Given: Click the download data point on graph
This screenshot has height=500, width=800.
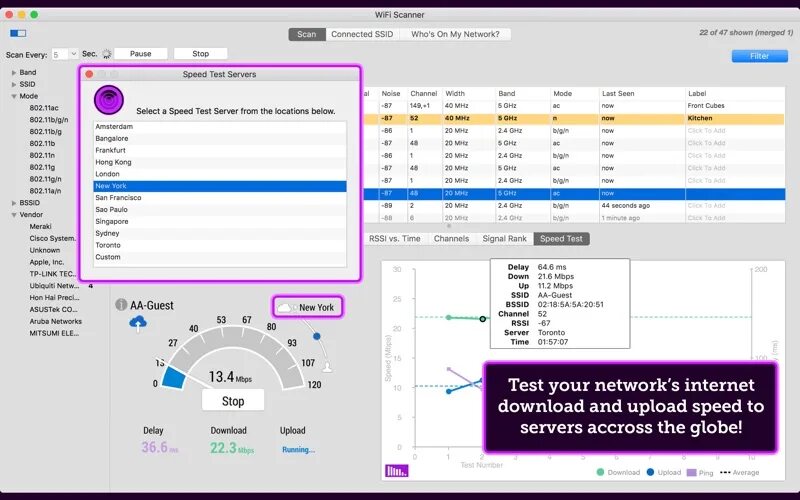Looking at the screenshot, I should pyautogui.click(x=483, y=319).
